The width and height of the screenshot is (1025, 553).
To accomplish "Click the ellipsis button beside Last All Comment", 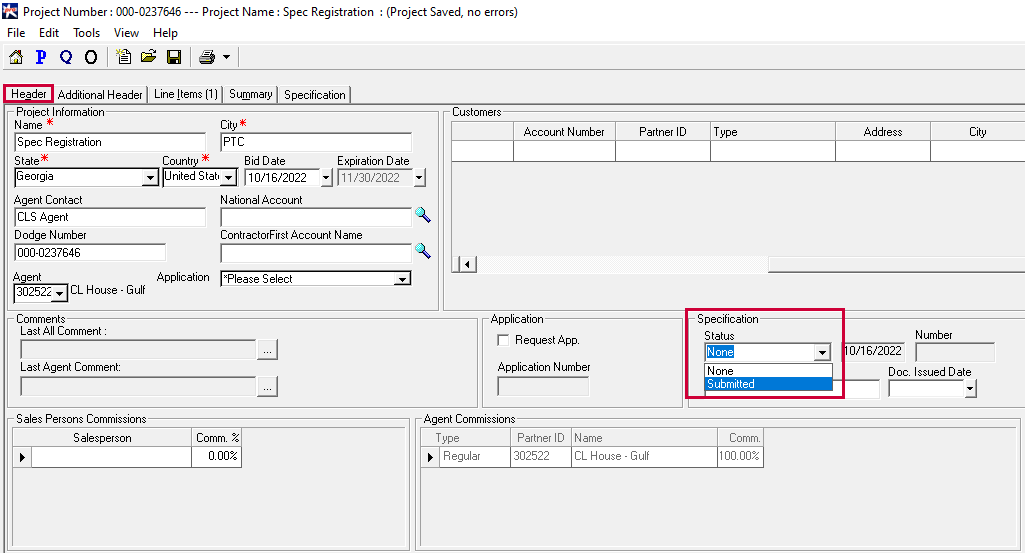I will point(267,350).
